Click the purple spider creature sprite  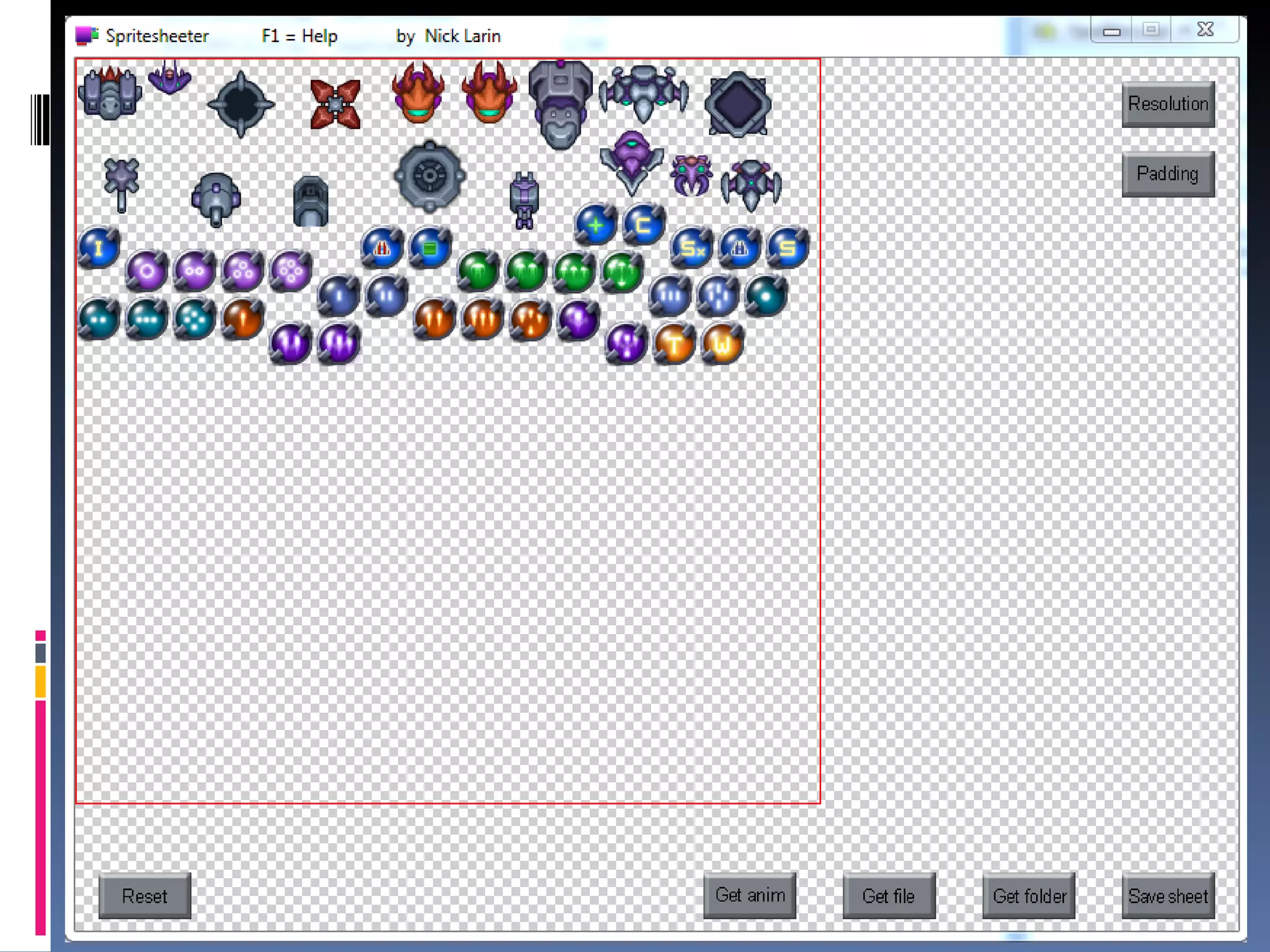pos(691,175)
